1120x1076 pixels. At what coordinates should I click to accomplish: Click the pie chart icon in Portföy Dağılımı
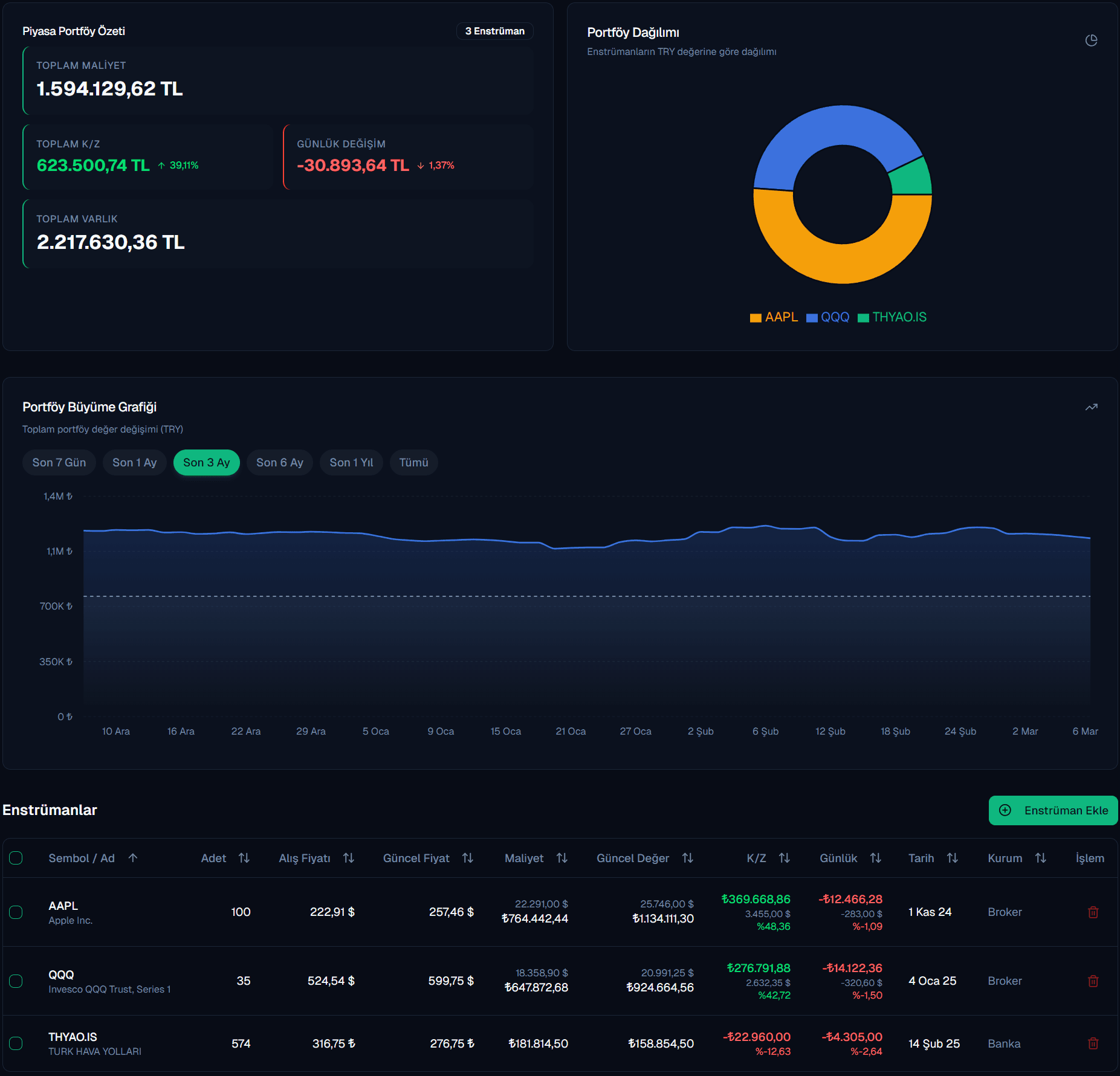[x=1091, y=40]
